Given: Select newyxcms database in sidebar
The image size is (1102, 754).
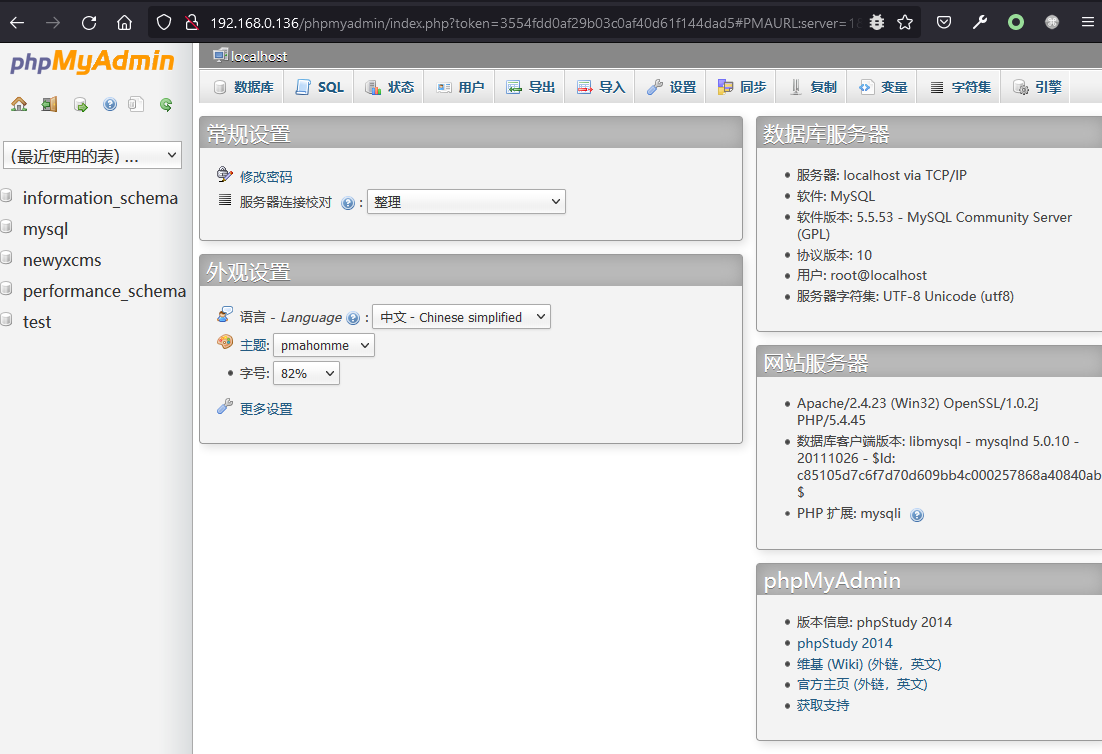Looking at the screenshot, I should (62, 260).
